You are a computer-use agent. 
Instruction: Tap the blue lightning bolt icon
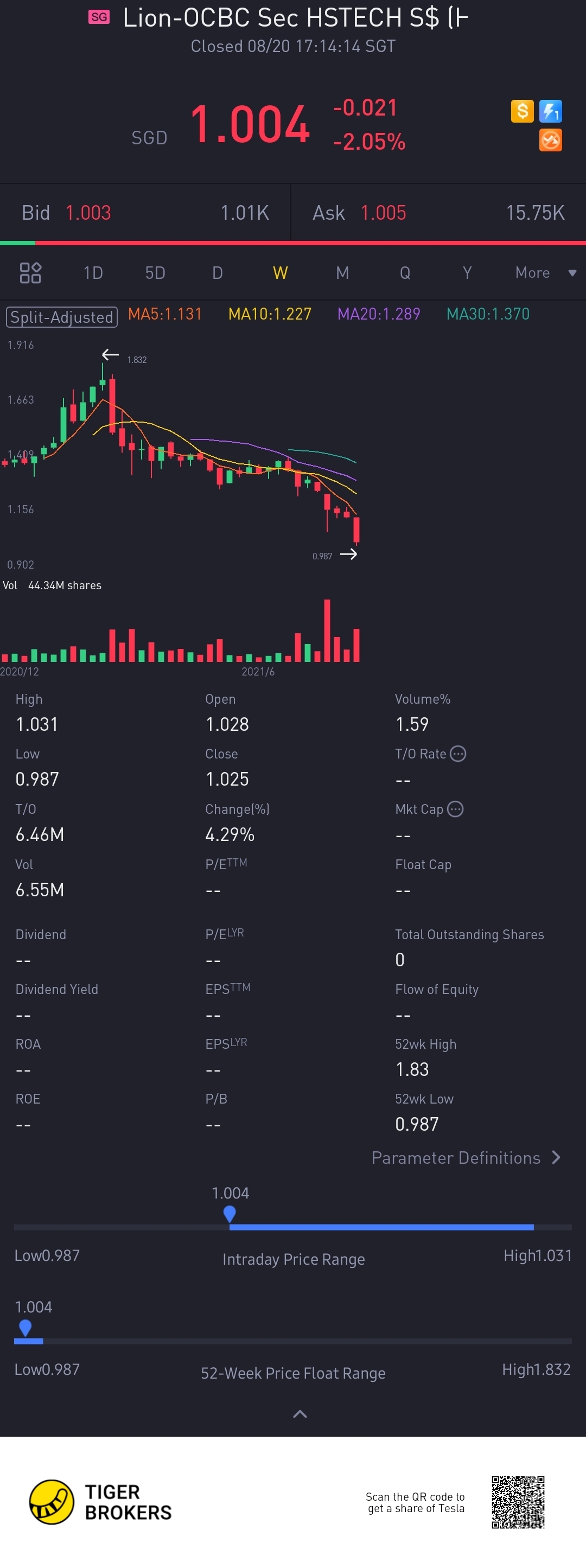550,111
